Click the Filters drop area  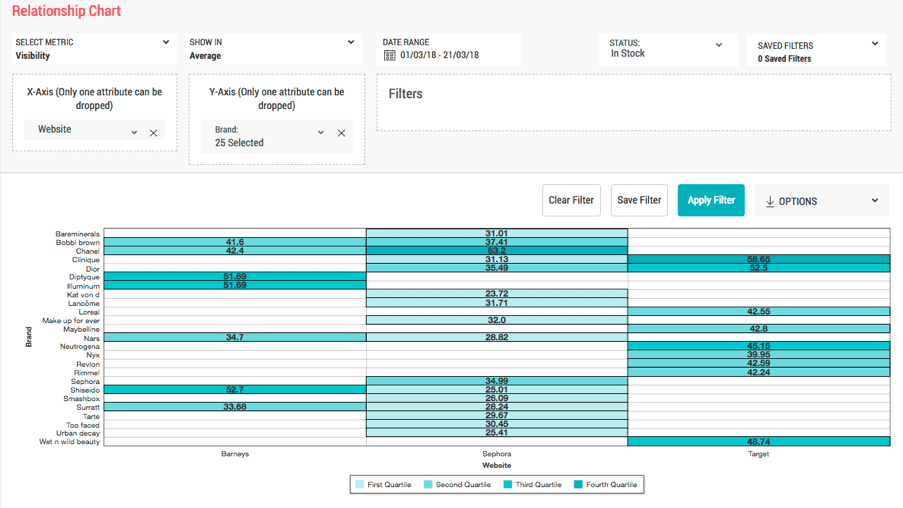633,103
